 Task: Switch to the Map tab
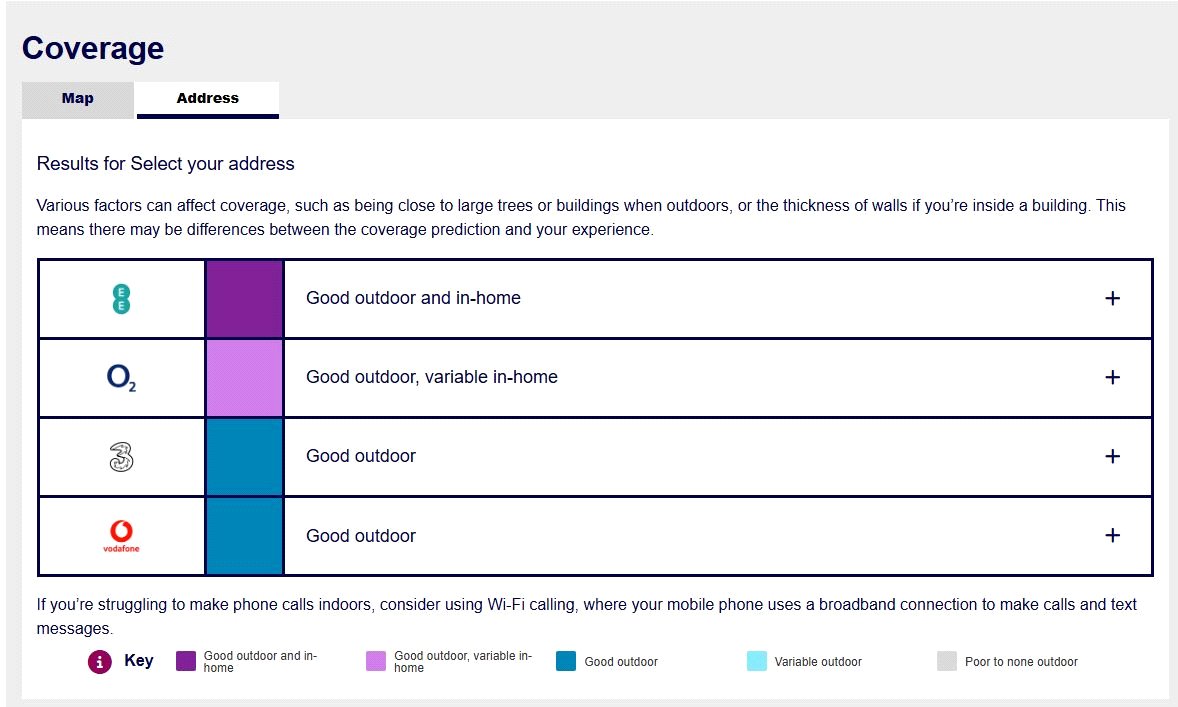(78, 99)
